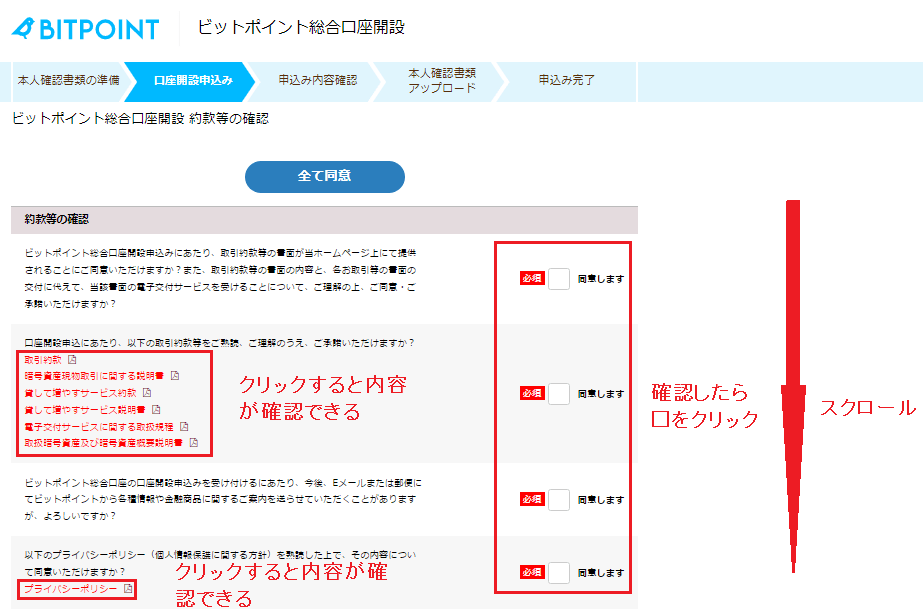923x612 pixels.
Task: Click the BITPOINT logo
Action: tap(86, 29)
